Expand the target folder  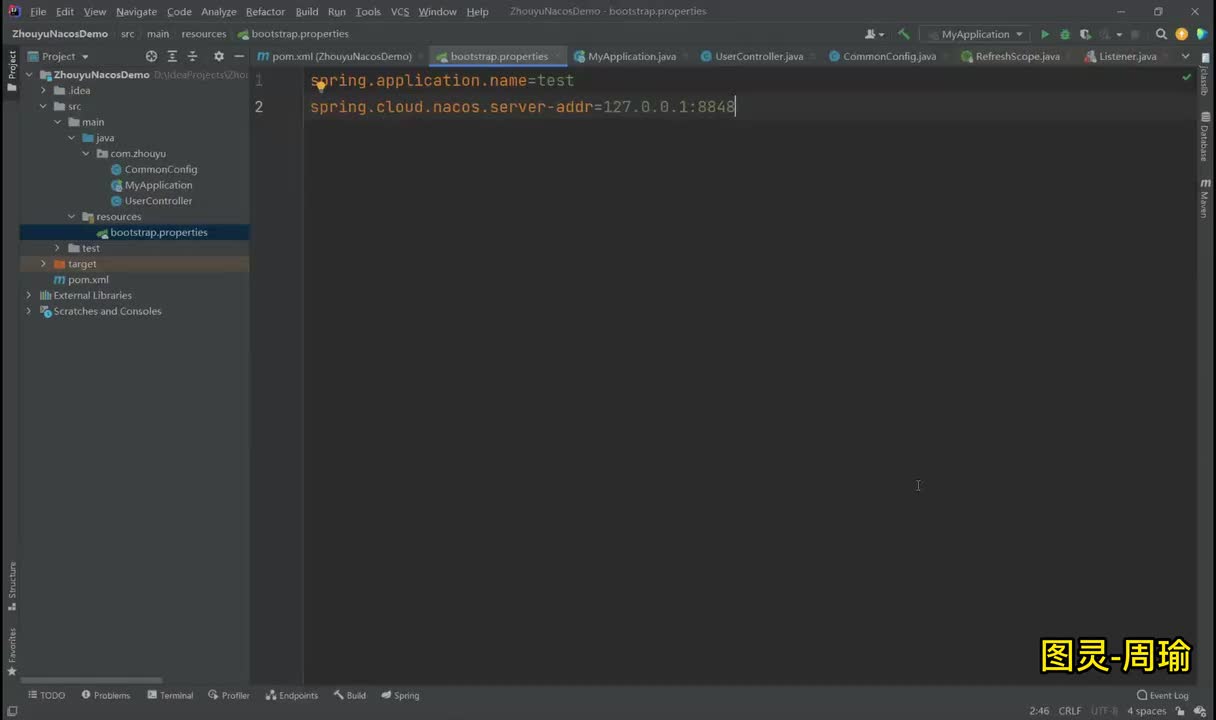[x=43, y=264]
